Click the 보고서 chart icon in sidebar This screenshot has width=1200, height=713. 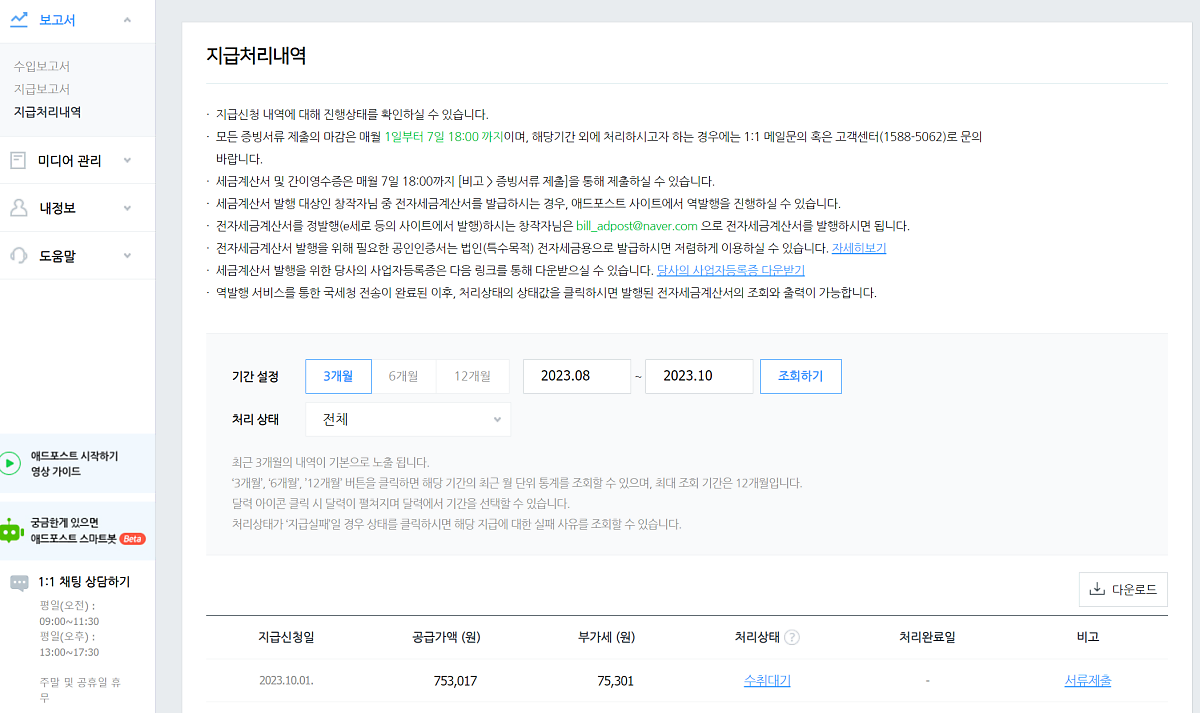(18, 19)
